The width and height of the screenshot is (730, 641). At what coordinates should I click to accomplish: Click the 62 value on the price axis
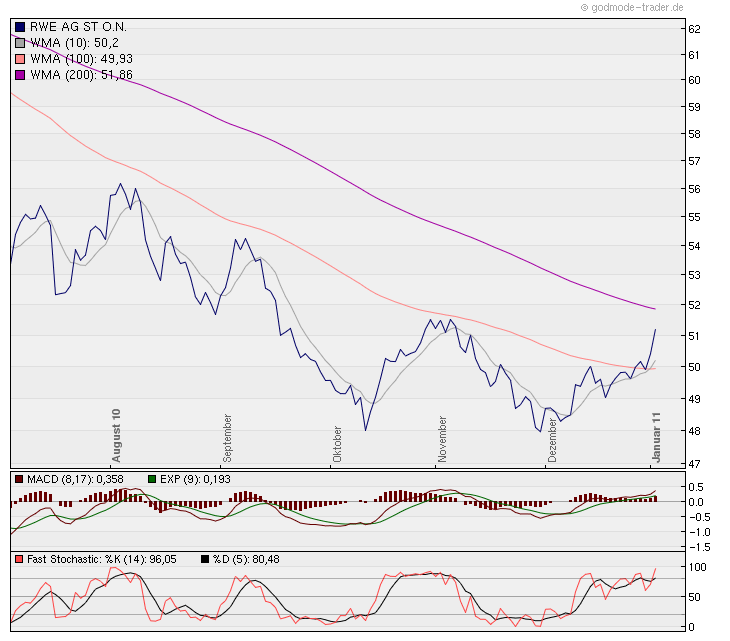tap(693, 28)
